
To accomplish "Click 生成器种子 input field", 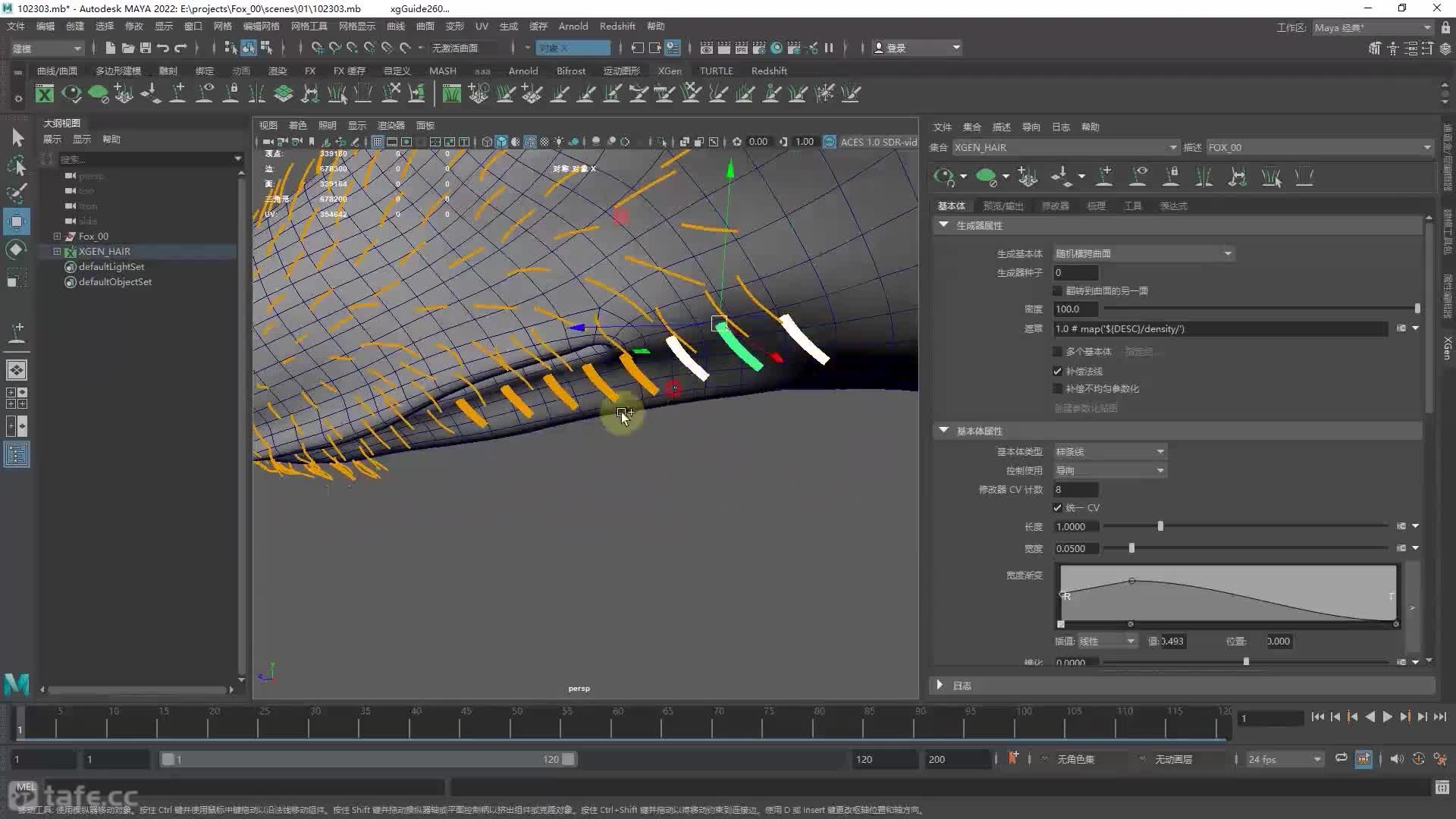I will click(x=1075, y=272).
